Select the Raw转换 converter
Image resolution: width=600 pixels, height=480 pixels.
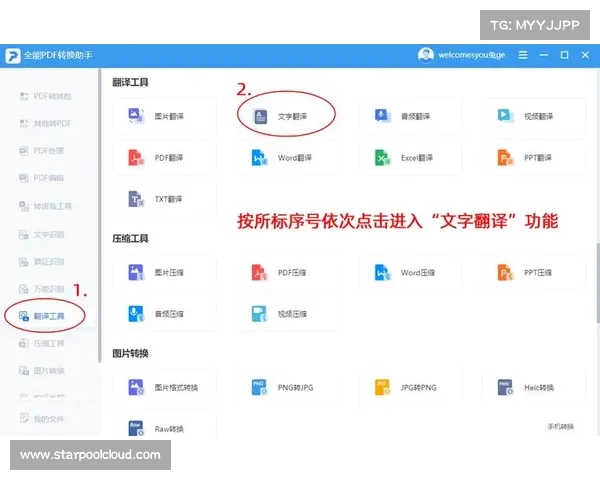[165, 425]
